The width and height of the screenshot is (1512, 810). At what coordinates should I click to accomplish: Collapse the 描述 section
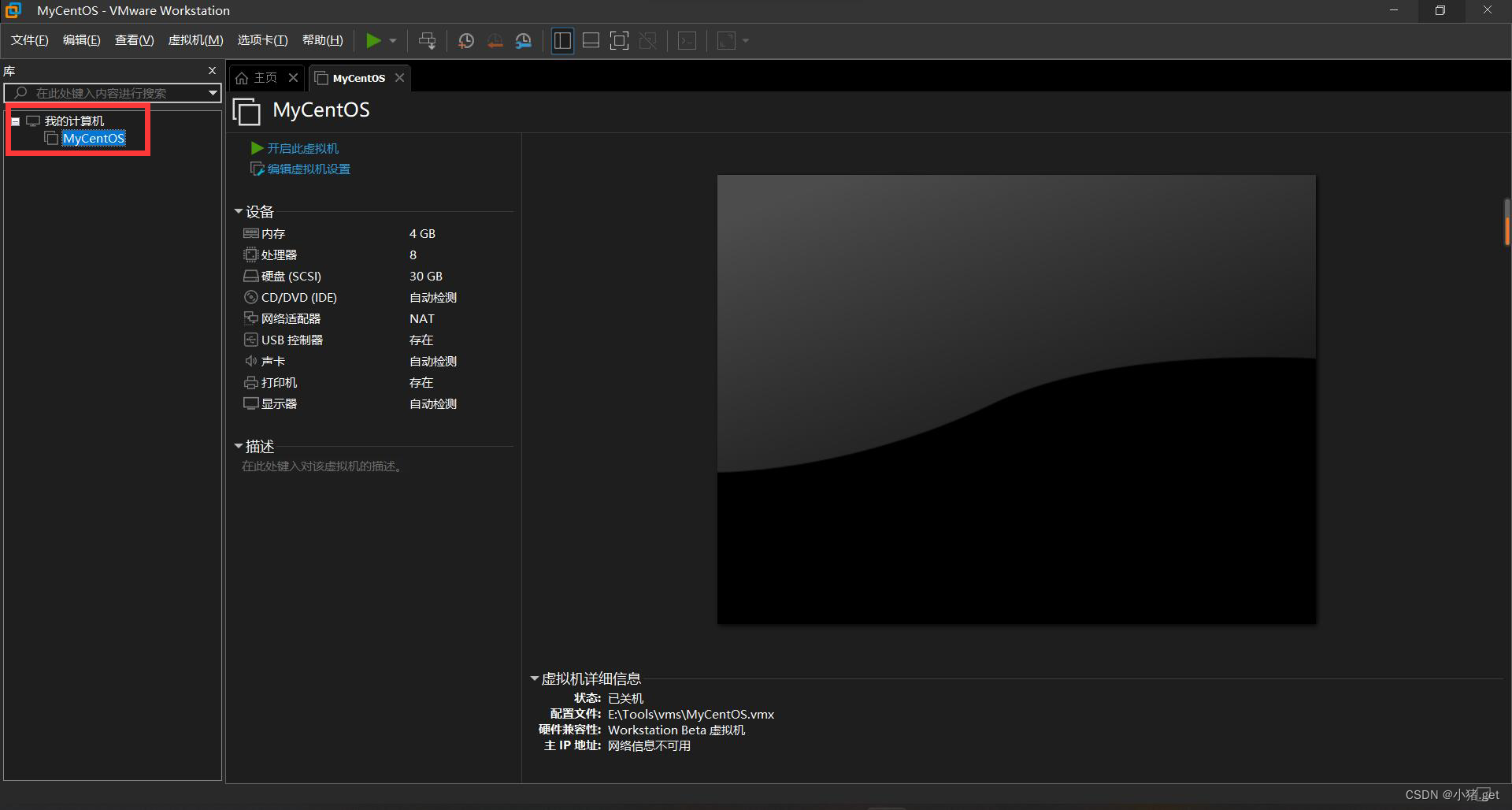pos(239,446)
